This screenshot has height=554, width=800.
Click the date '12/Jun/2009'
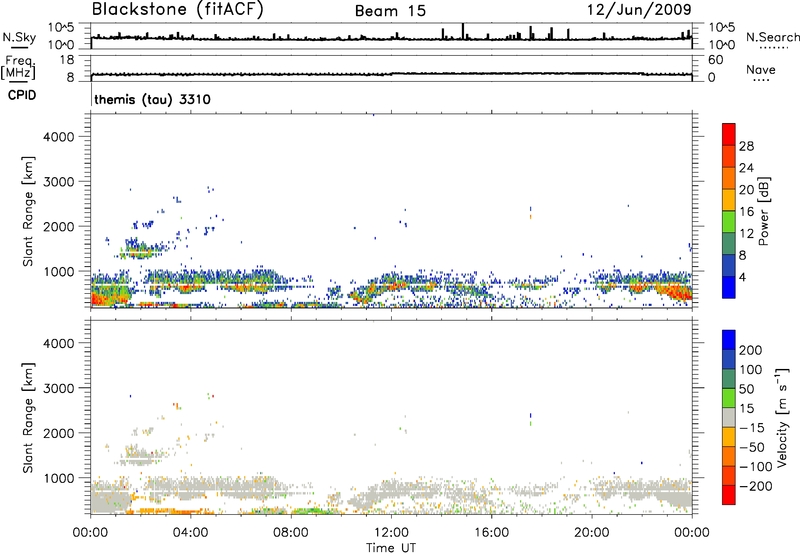(639, 9)
